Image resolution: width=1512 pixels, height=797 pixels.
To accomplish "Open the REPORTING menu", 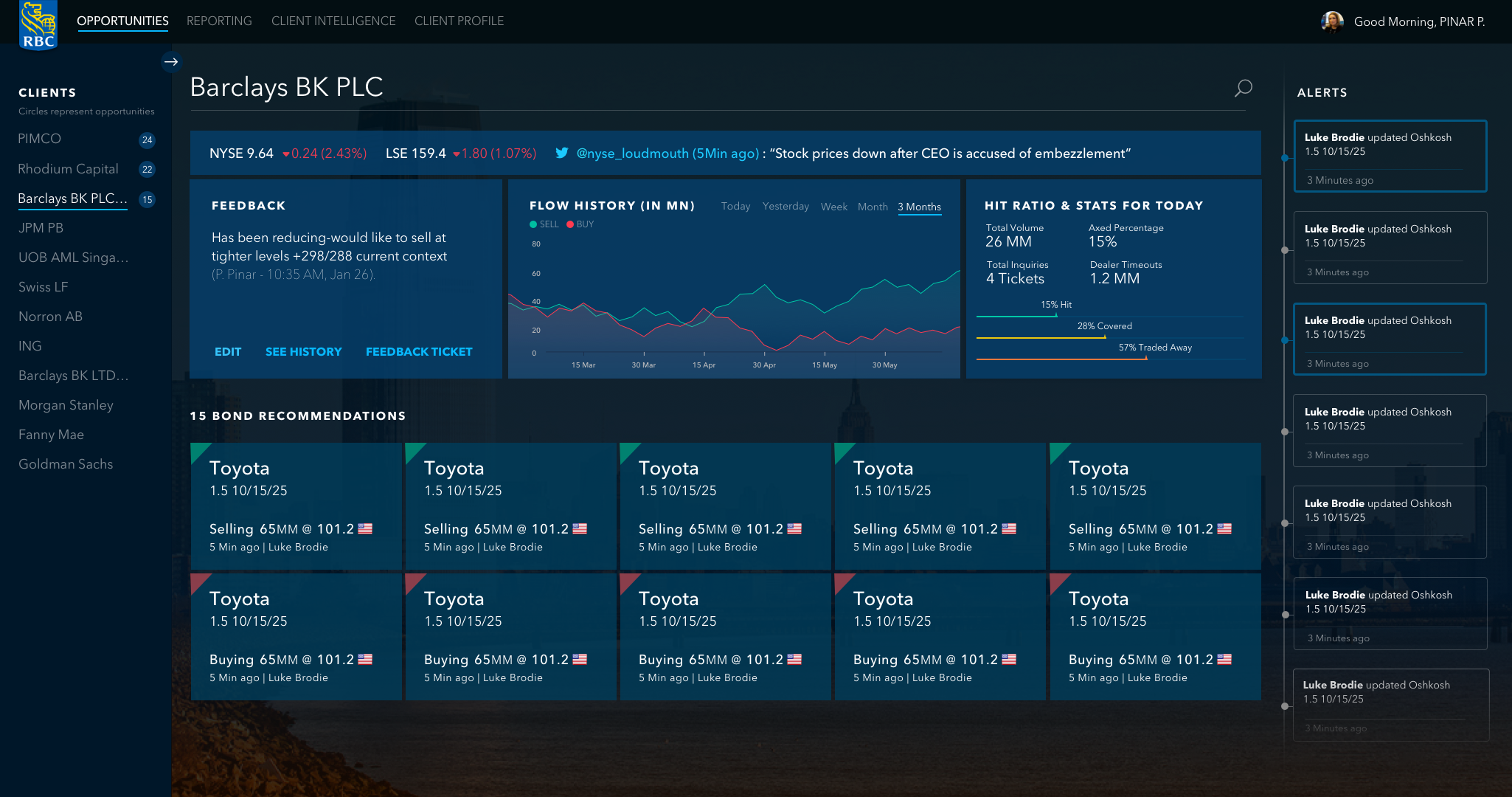I will [219, 21].
